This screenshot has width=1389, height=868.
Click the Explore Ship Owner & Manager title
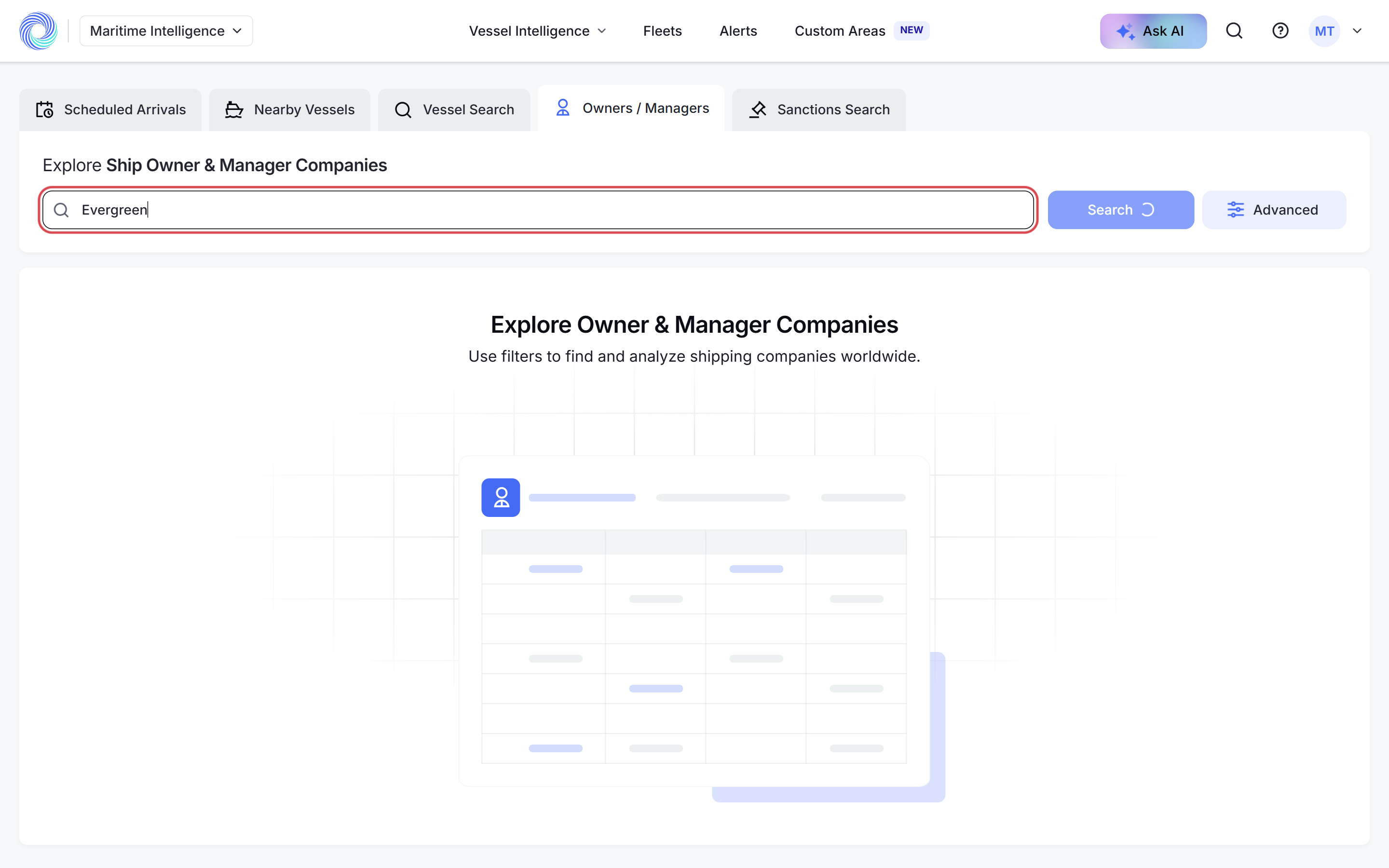tap(215, 165)
